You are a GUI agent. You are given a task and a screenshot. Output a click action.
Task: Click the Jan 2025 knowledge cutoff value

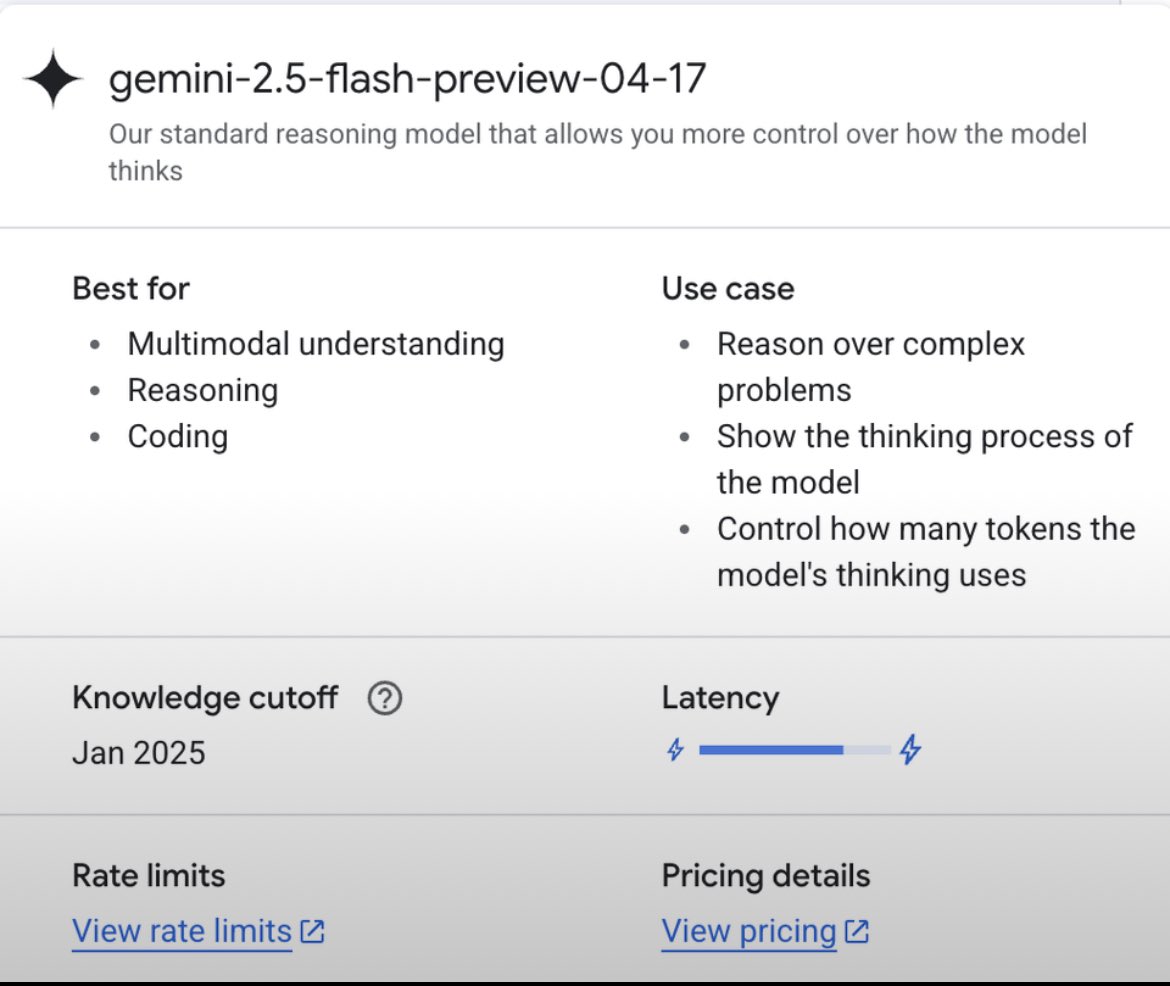[138, 752]
